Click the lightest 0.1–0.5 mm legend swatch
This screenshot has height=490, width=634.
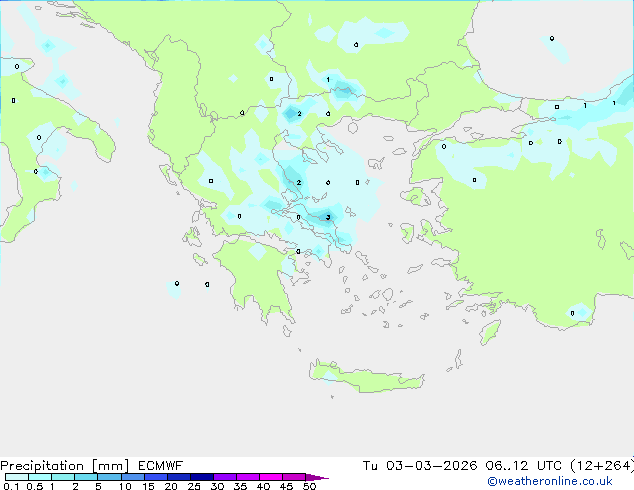click(x=17, y=477)
